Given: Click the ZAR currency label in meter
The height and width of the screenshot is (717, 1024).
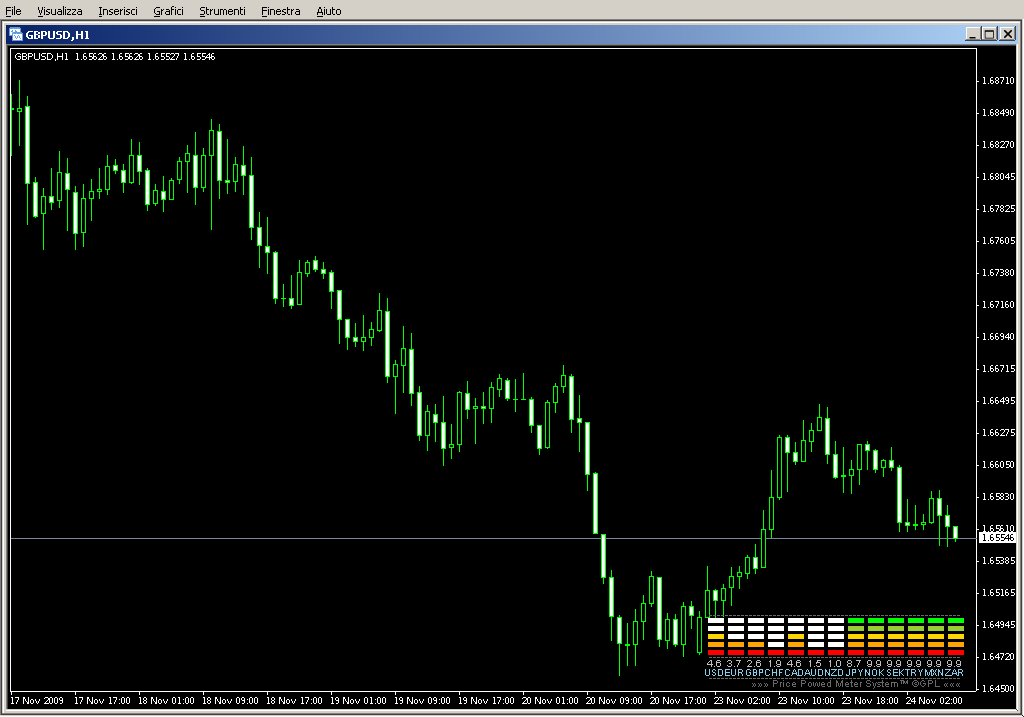Looking at the screenshot, I should pyautogui.click(x=954, y=673).
